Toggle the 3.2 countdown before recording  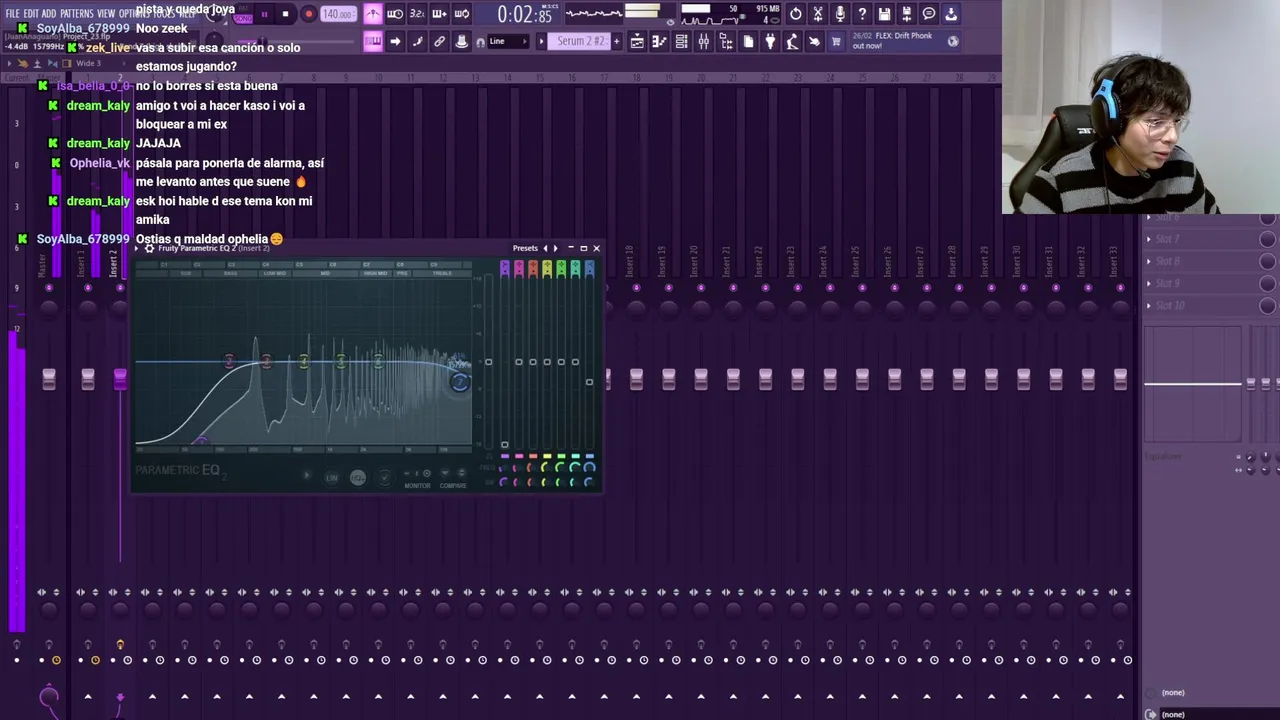pyautogui.click(x=417, y=14)
